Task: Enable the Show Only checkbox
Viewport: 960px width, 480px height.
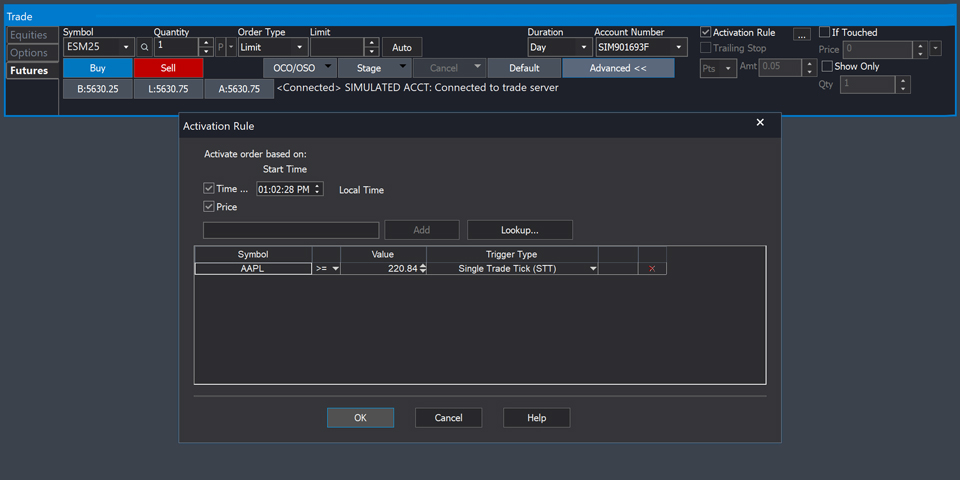Action: pyautogui.click(x=827, y=66)
